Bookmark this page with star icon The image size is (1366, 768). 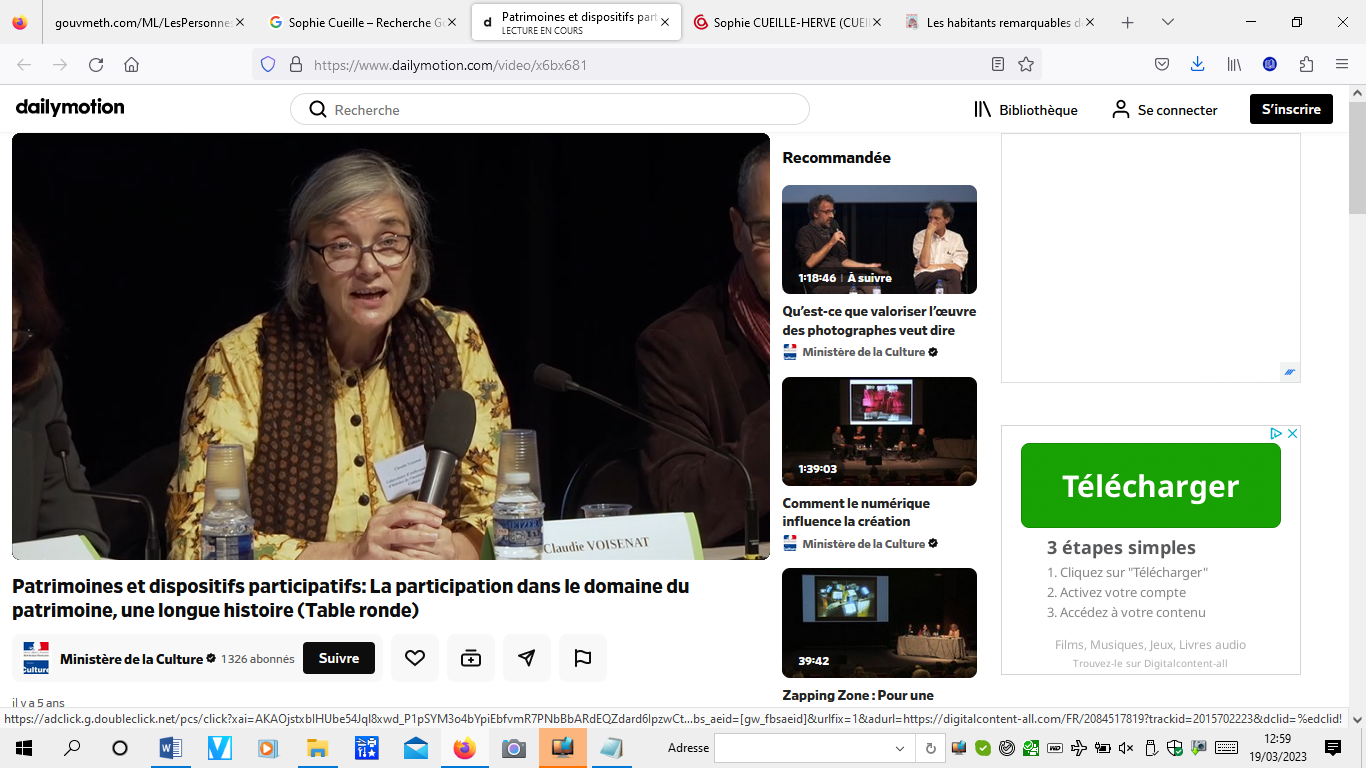point(1026,64)
